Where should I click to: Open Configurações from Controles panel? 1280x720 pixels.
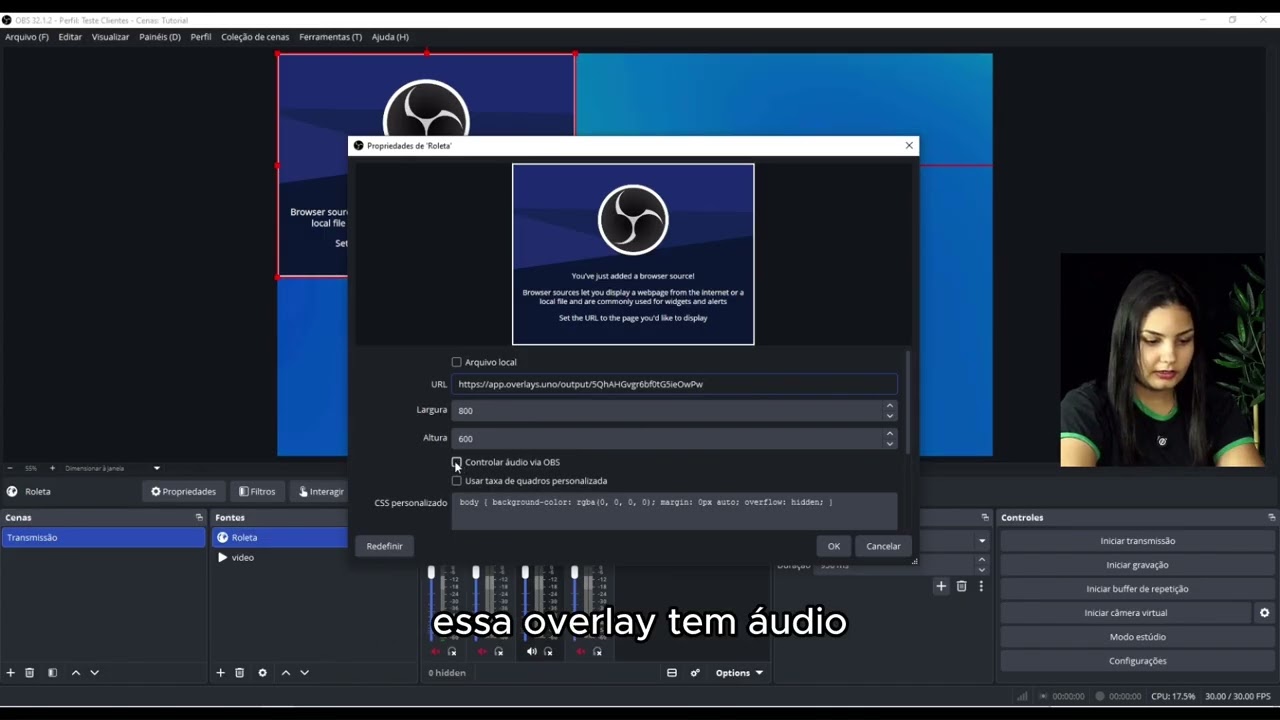[1137, 661]
